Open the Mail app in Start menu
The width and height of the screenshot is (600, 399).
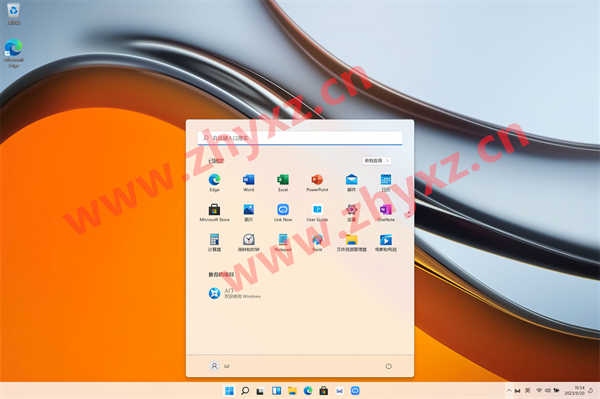351,182
